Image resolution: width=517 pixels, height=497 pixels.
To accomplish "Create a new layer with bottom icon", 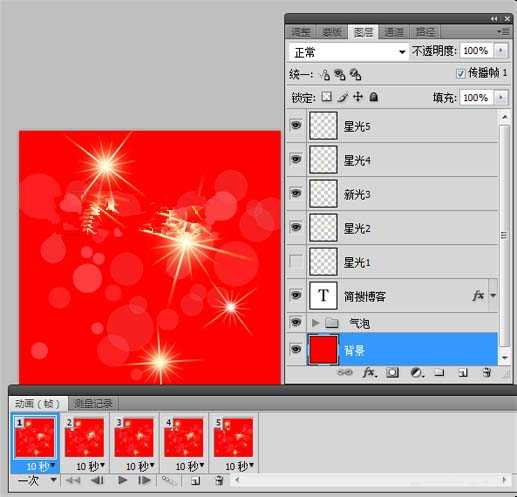I will click(463, 372).
